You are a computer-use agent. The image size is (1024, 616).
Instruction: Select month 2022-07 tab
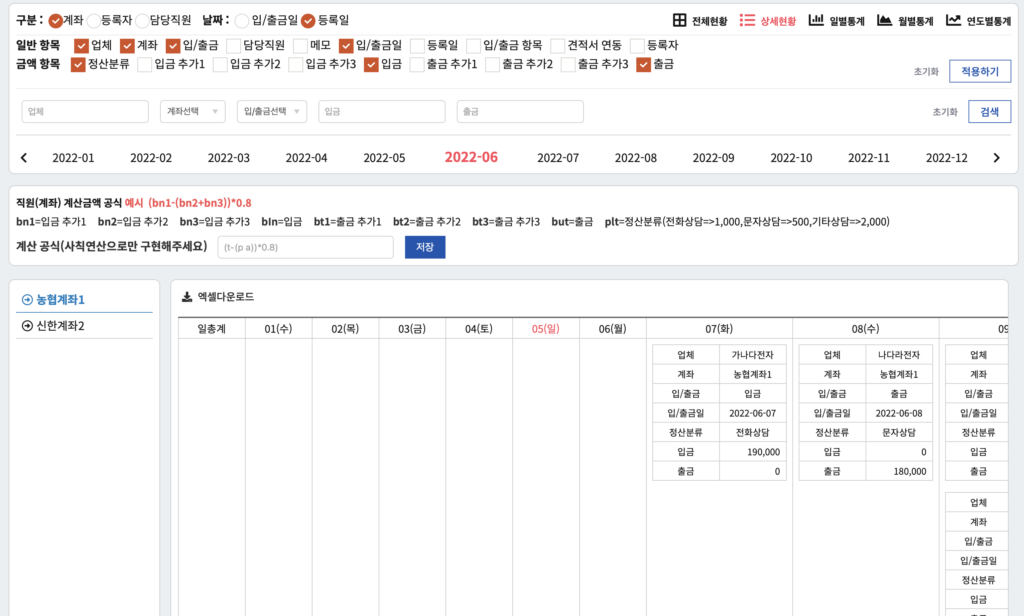558,158
